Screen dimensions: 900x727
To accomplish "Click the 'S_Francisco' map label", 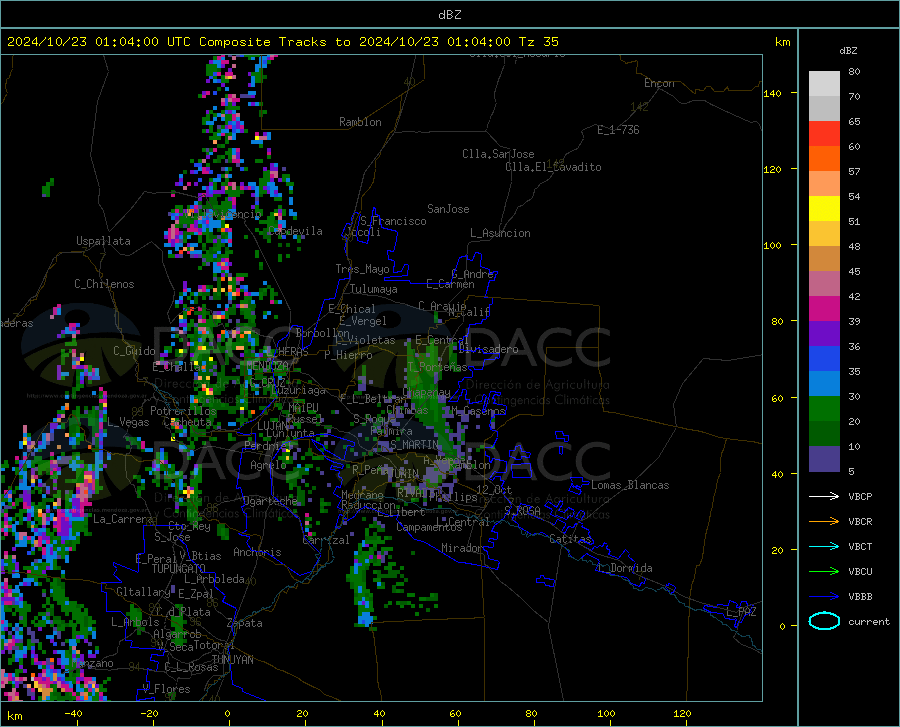I will (x=393, y=221).
